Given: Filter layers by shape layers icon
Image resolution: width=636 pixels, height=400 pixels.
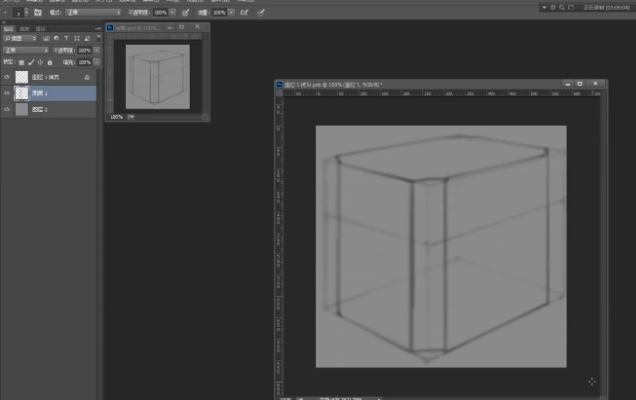Looking at the screenshot, I should point(77,39).
